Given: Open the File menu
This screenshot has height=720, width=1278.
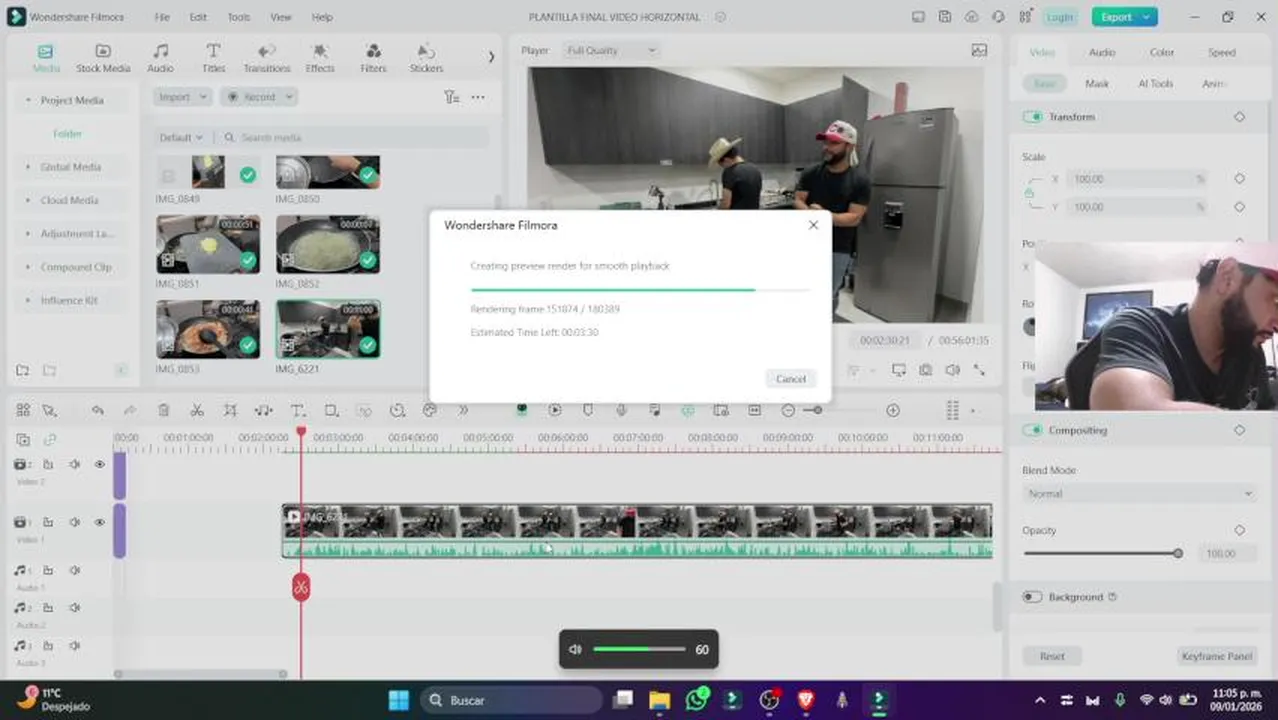Looking at the screenshot, I should coord(162,17).
